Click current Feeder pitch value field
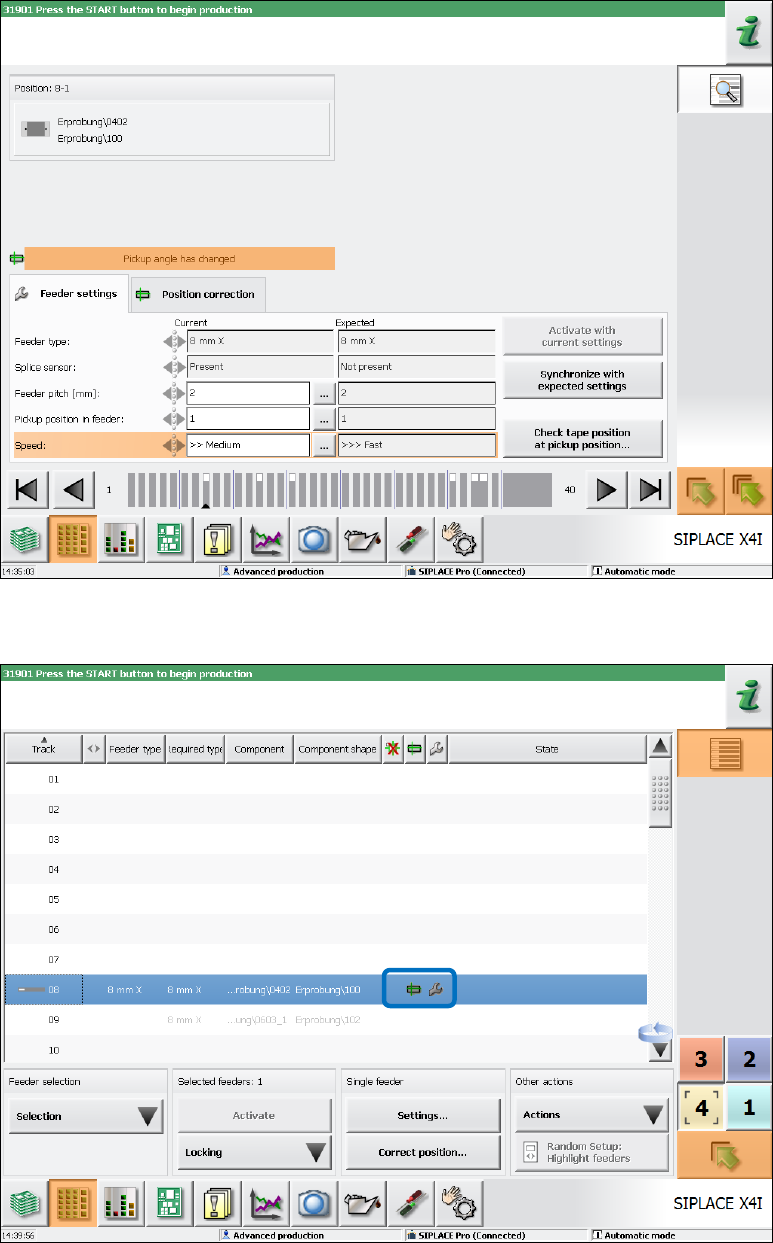773x1243 pixels. (x=248, y=393)
